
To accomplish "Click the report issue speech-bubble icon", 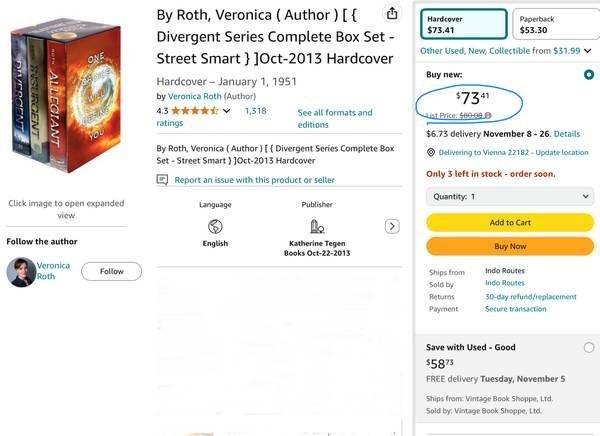I will pyautogui.click(x=163, y=180).
